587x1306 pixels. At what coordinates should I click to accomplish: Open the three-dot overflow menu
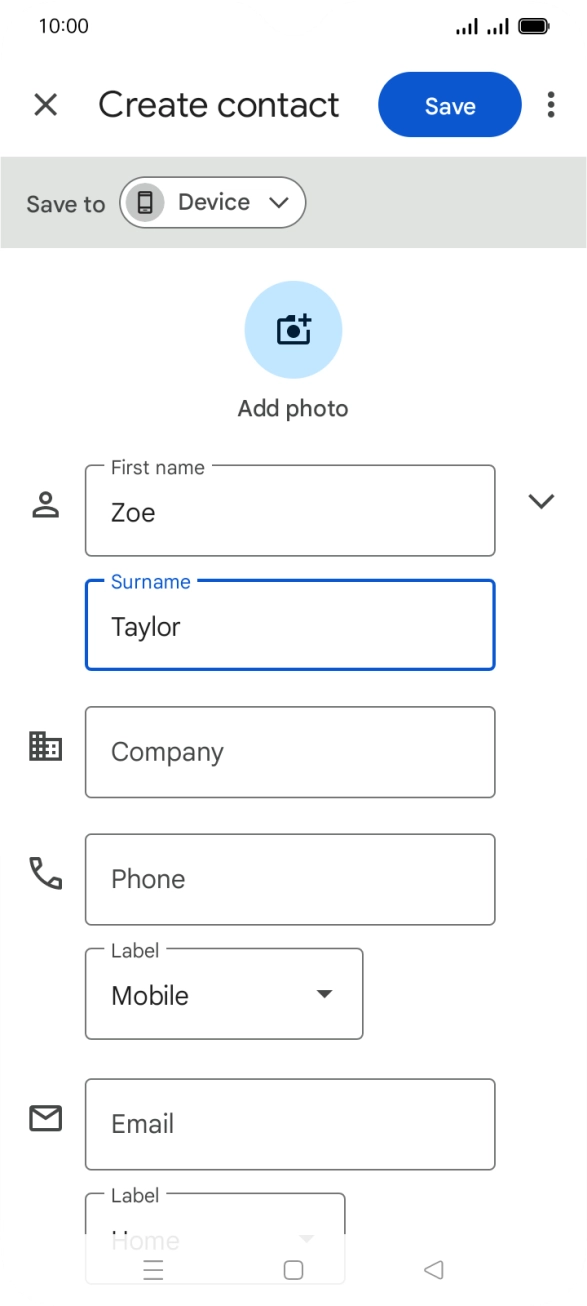point(551,105)
